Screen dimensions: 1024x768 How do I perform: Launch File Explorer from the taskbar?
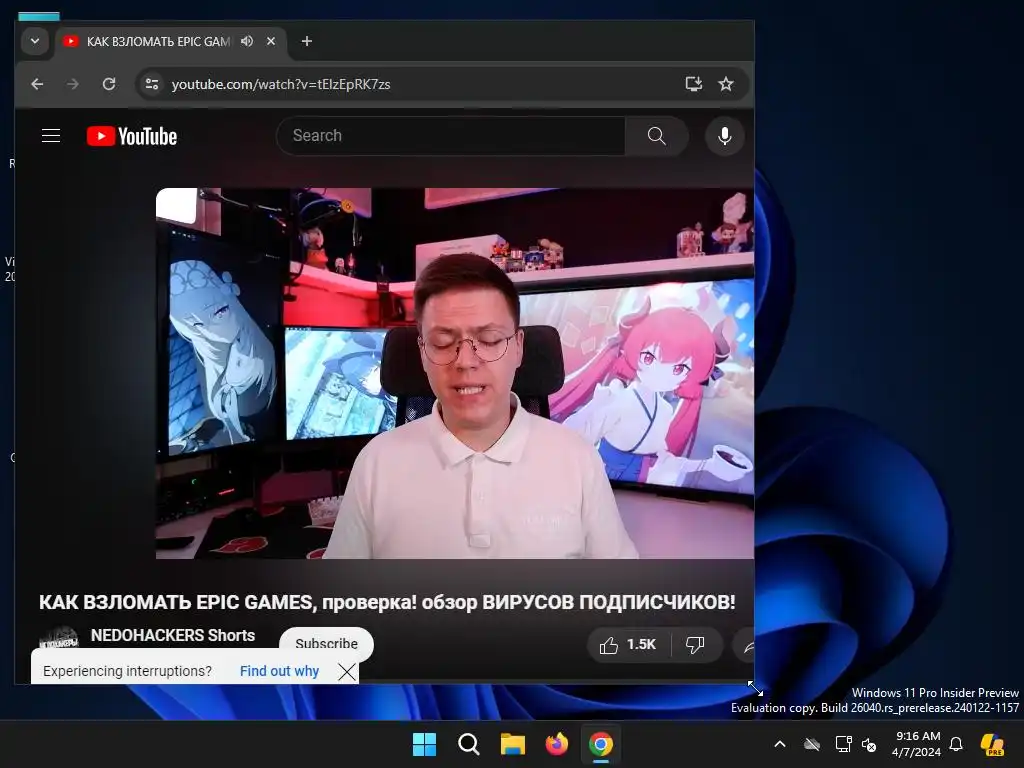click(x=513, y=744)
